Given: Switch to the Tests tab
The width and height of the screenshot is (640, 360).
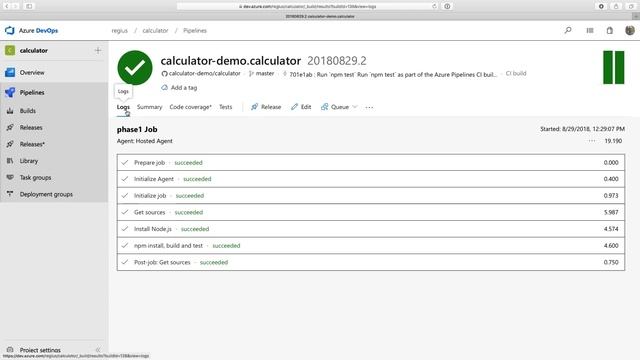Looking at the screenshot, I should coord(225,107).
